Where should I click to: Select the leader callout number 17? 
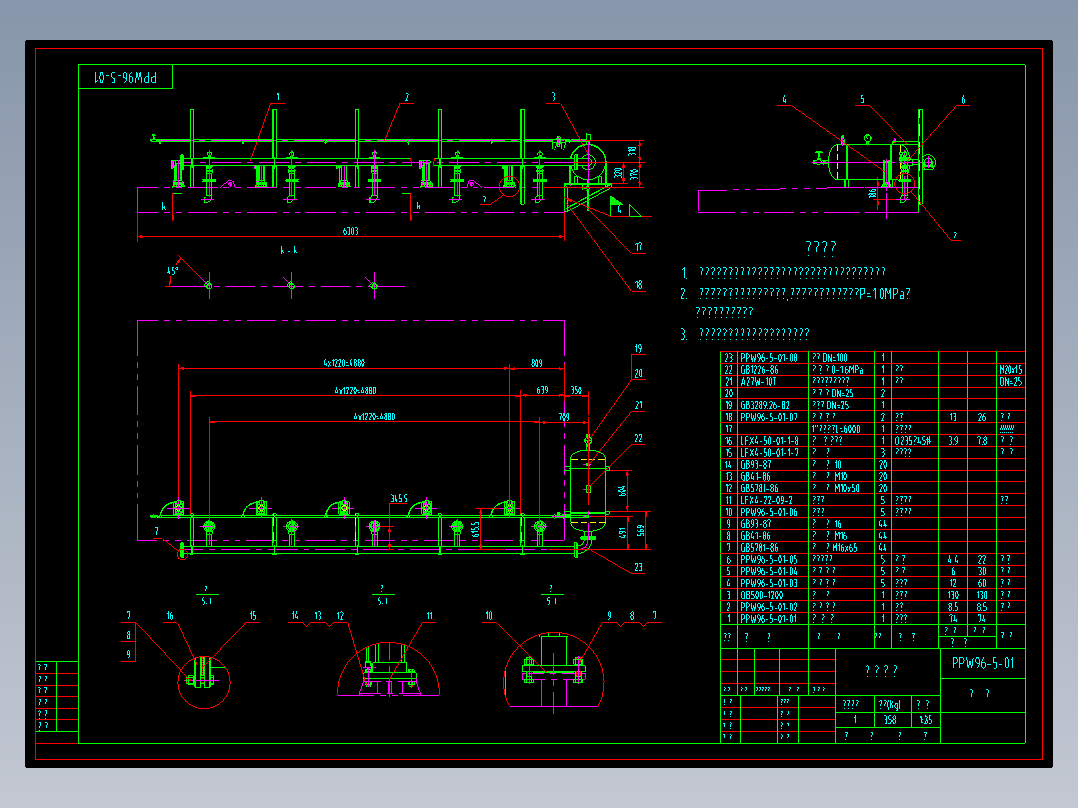pos(639,247)
